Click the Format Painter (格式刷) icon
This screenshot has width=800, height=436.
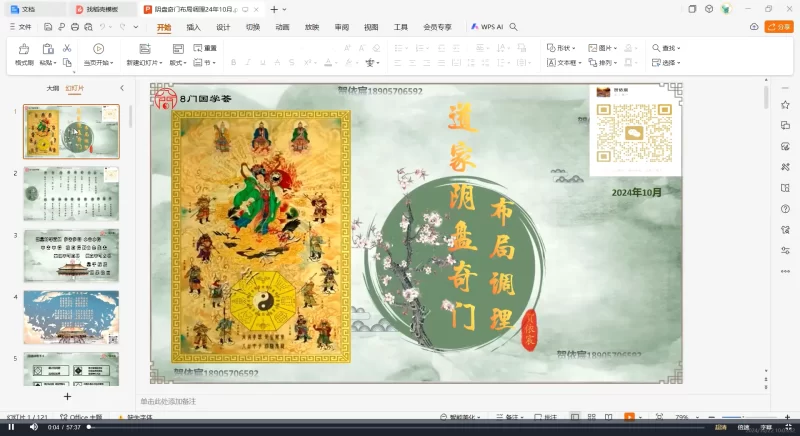tap(24, 49)
